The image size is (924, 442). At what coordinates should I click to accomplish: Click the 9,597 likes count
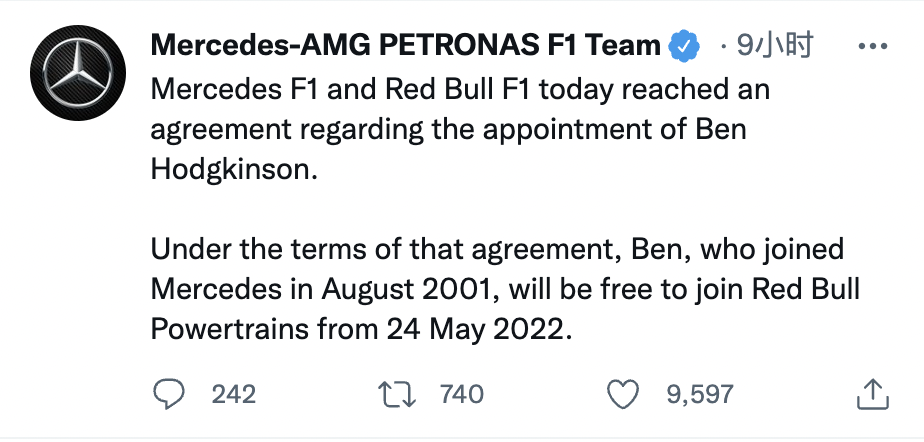coord(700,394)
